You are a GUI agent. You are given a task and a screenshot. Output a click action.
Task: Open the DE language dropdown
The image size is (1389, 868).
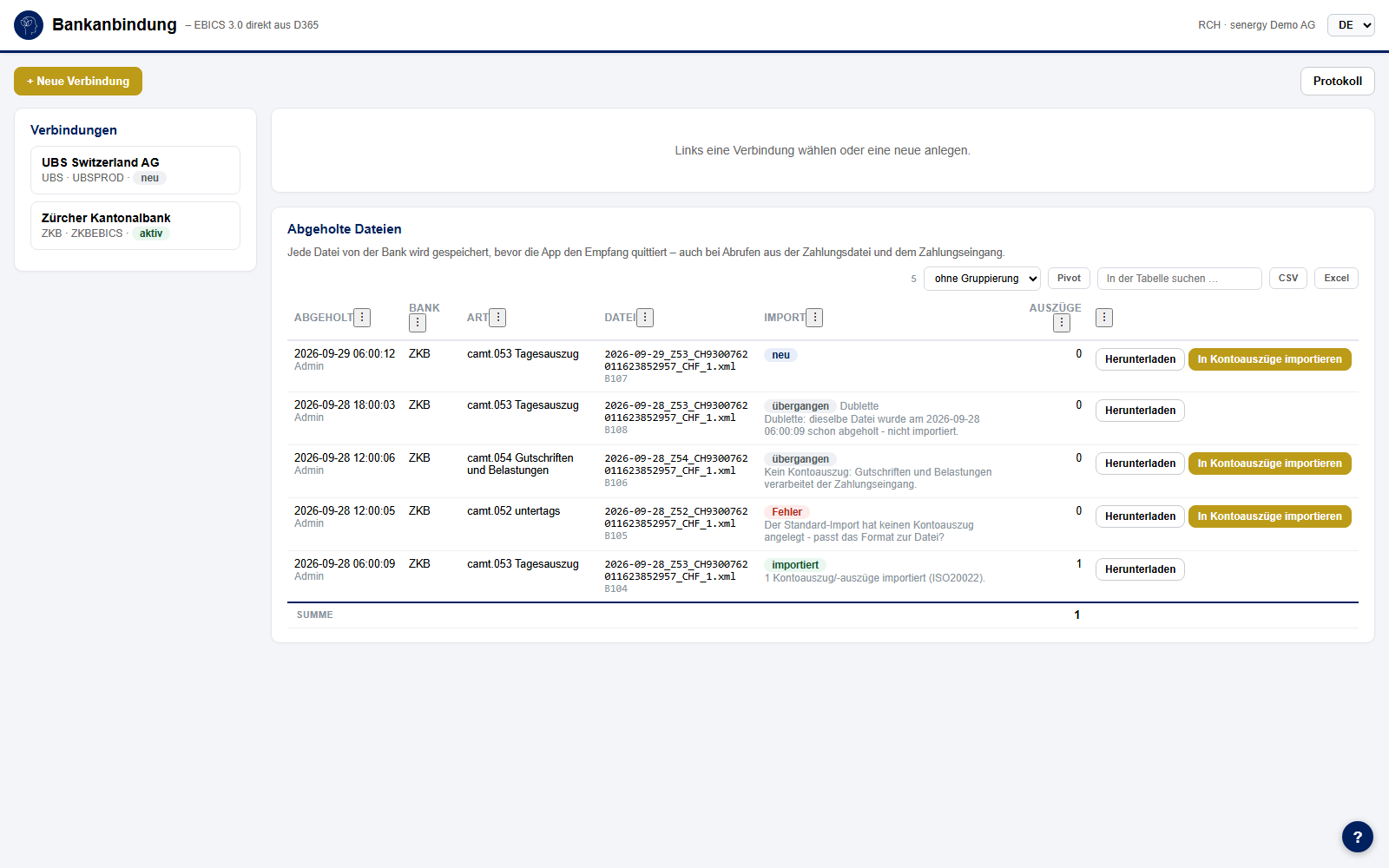[1351, 25]
